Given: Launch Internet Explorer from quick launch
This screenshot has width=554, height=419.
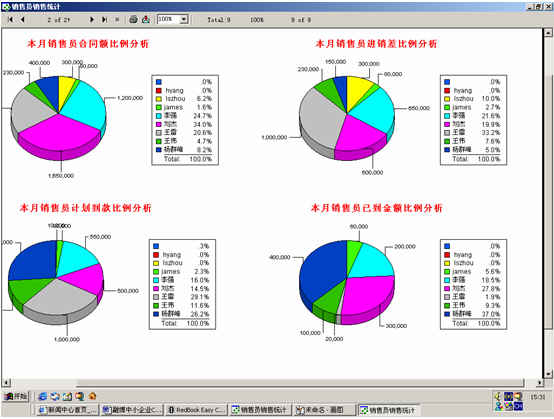Looking at the screenshot, I should pos(43,396).
